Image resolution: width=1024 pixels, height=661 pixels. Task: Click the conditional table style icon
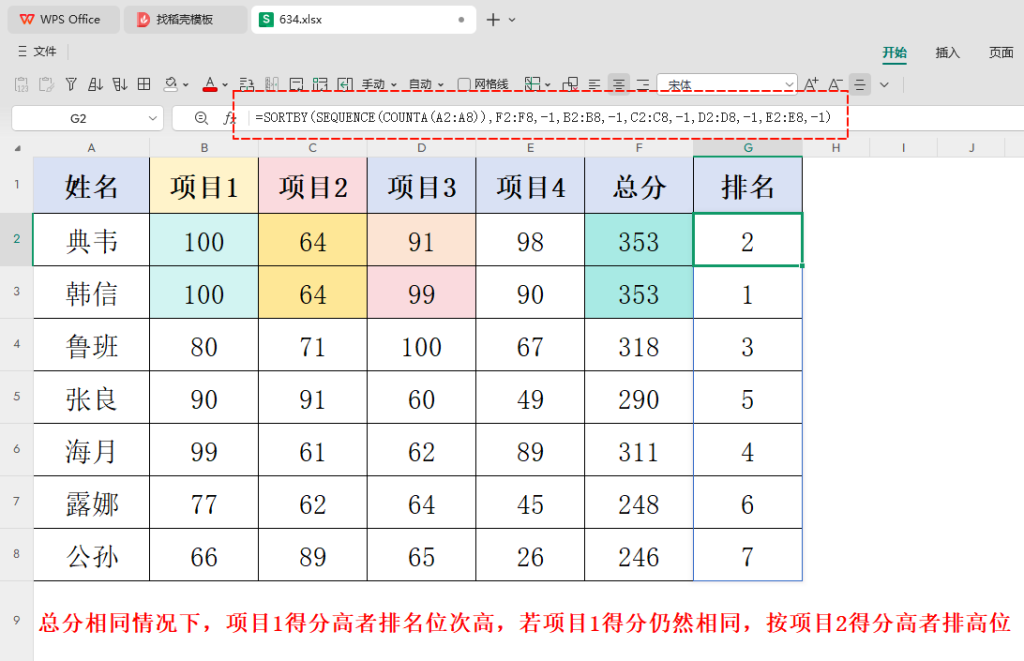click(x=533, y=84)
